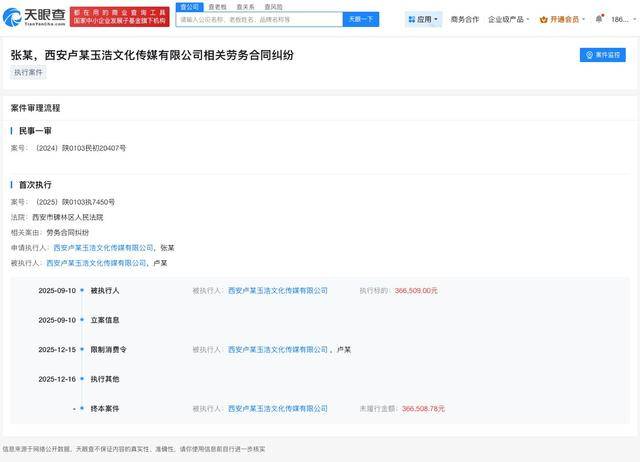Viewport: 640px width, 462px height.
Task: Open company link in 被执行人 header row
Action: point(96,263)
